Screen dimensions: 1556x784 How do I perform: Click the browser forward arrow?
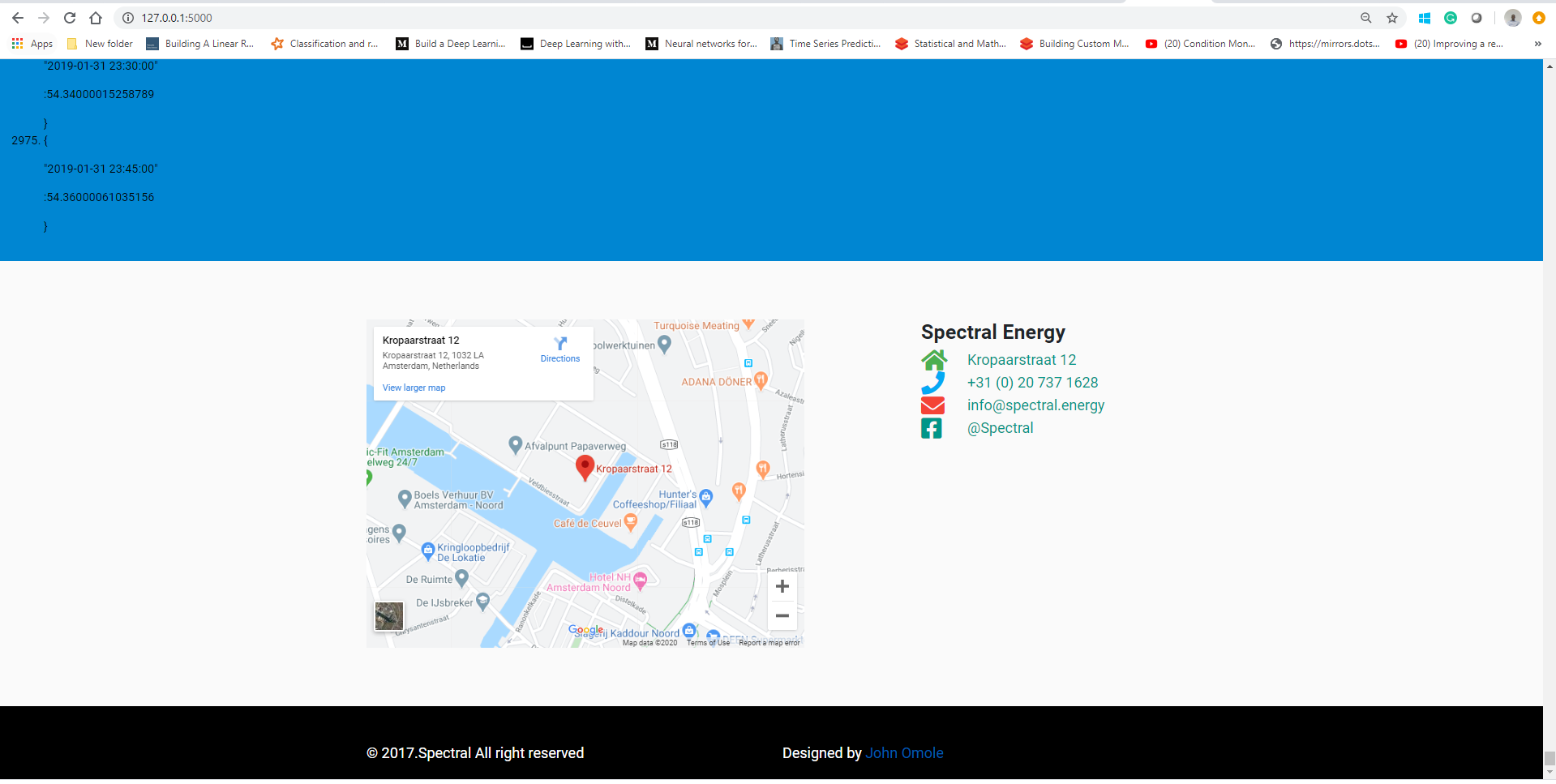pos(44,18)
